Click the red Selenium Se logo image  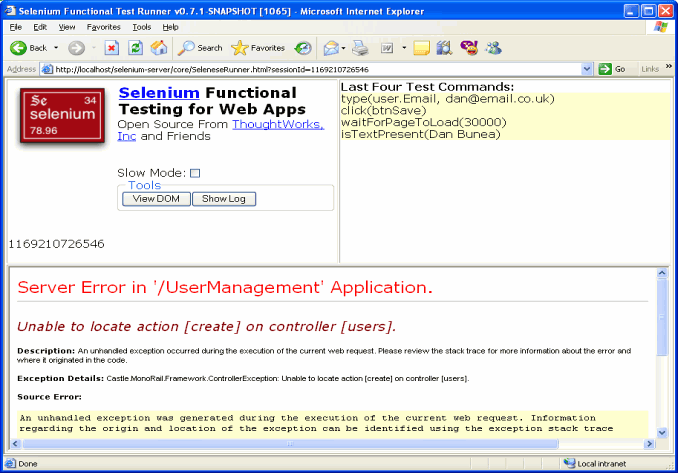(62, 115)
